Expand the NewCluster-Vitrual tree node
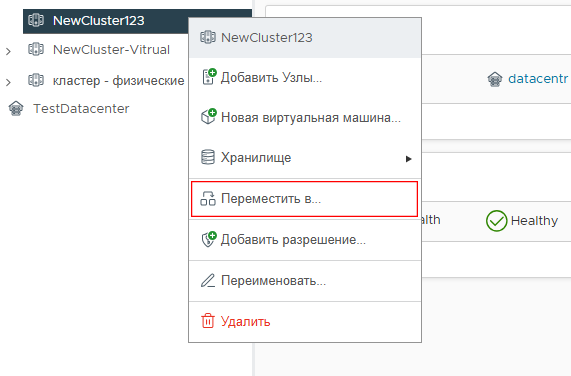This screenshot has width=571, height=376. 8,51
